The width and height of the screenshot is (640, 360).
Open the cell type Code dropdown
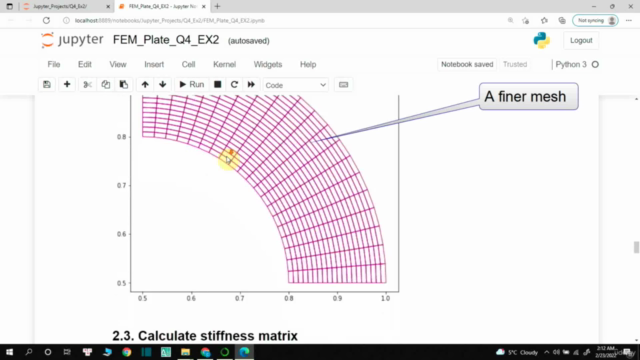coord(296,85)
